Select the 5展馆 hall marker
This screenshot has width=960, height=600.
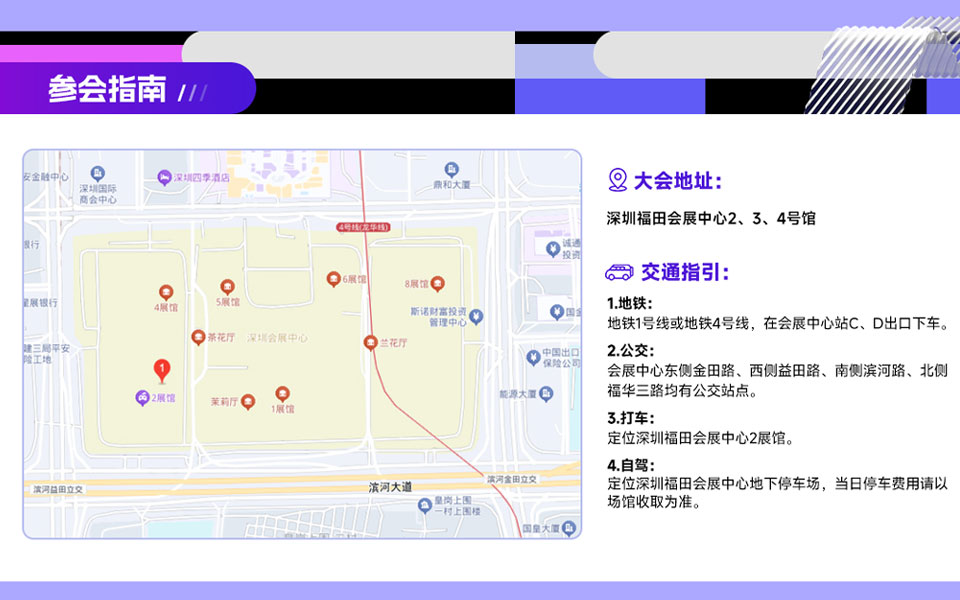227,287
